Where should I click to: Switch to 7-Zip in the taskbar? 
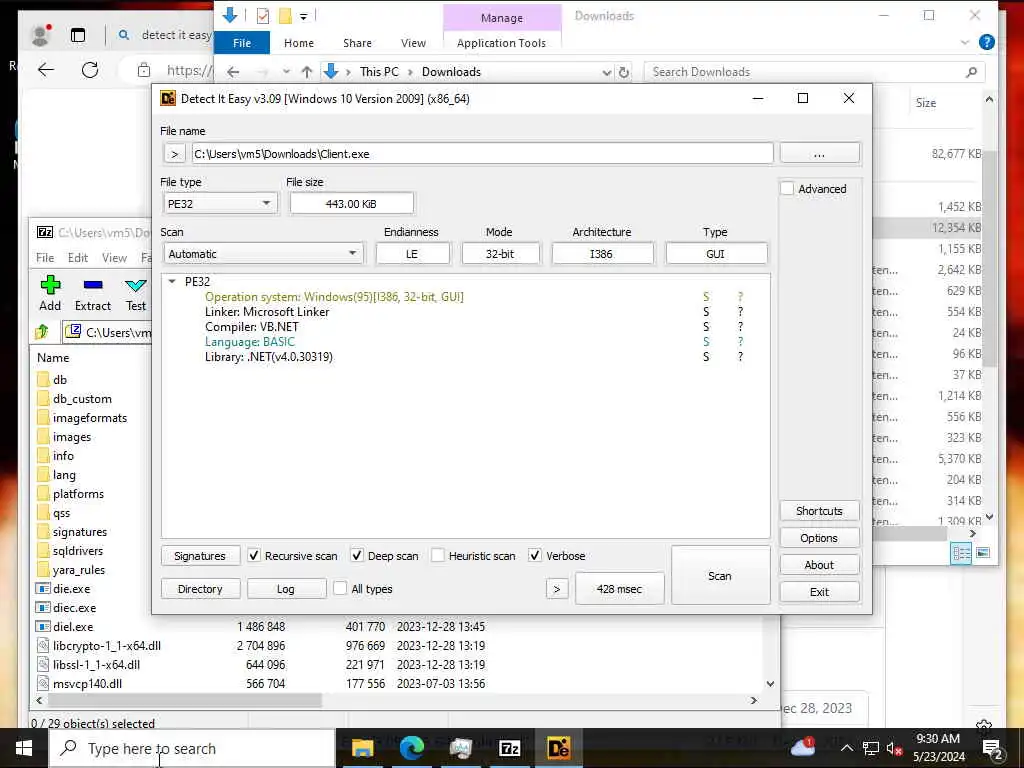tap(509, 748)
